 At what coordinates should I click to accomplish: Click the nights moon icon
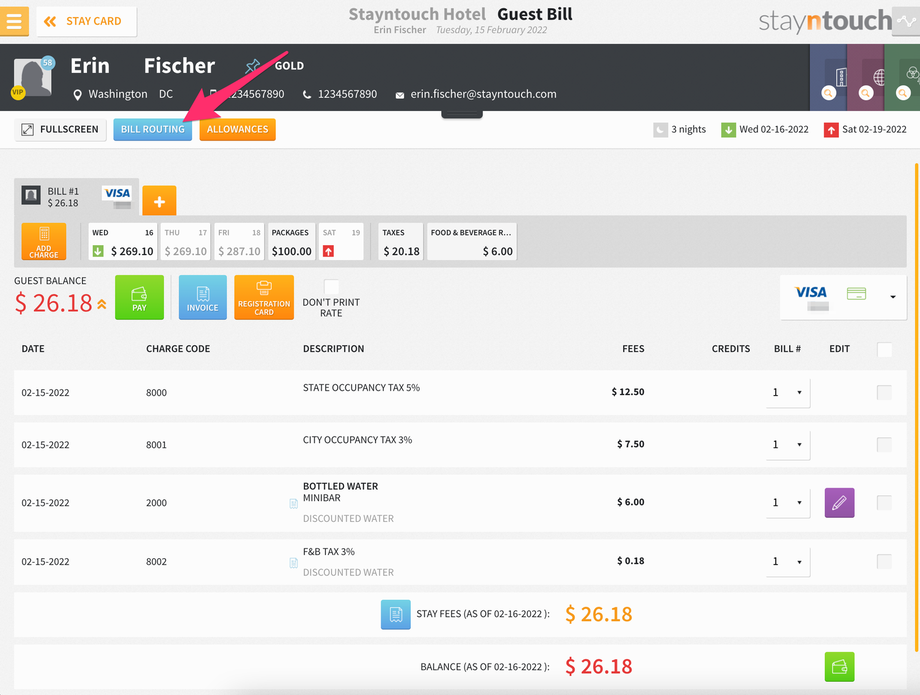(x=661, y=130)
